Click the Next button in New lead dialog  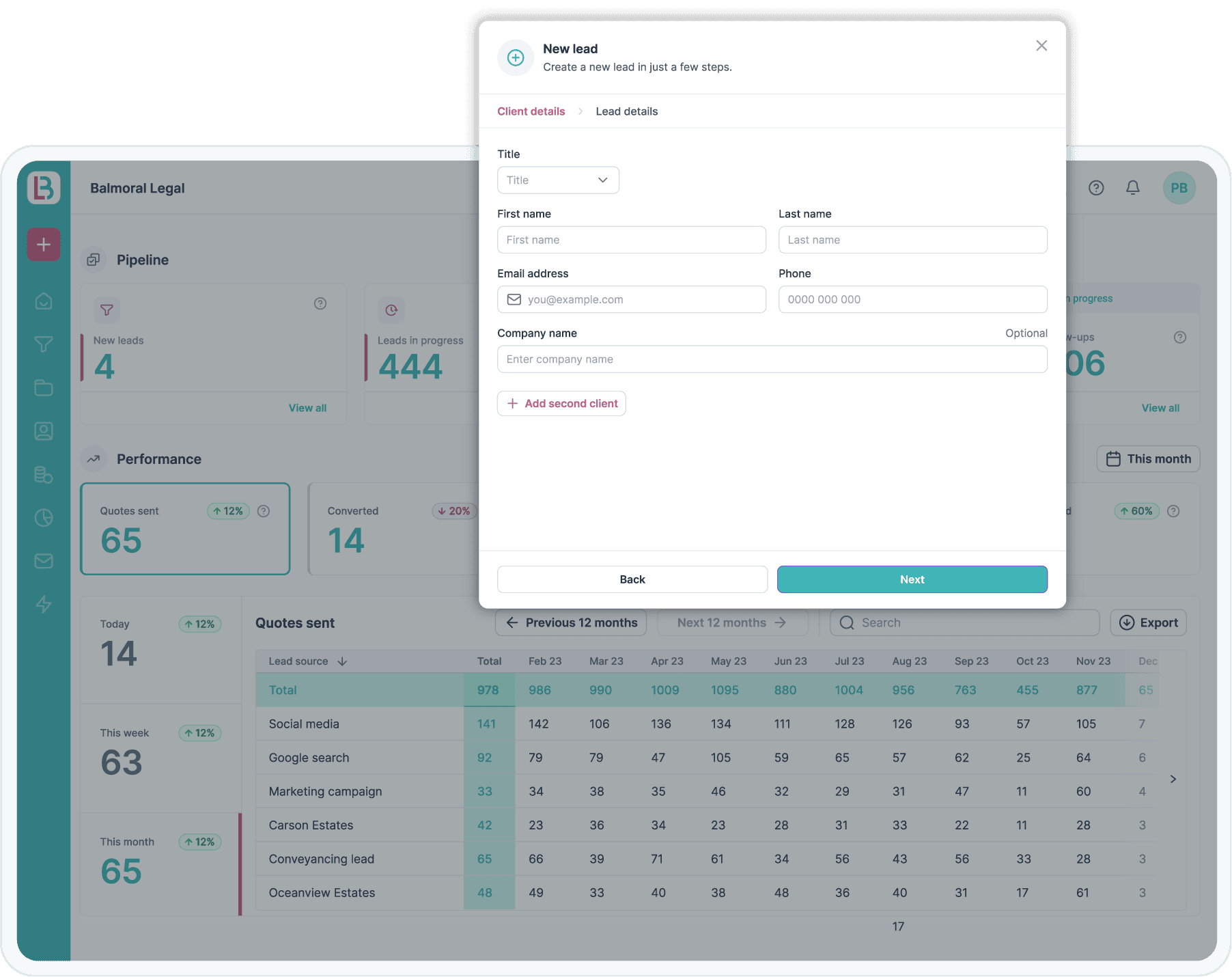coord(912,579)
